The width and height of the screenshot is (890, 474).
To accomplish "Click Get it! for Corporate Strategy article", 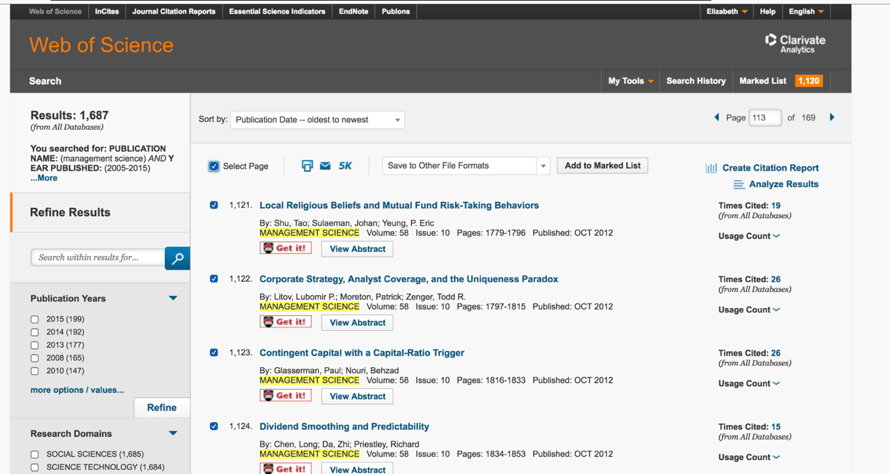I will pyautogui.click(x=286, y=322).
